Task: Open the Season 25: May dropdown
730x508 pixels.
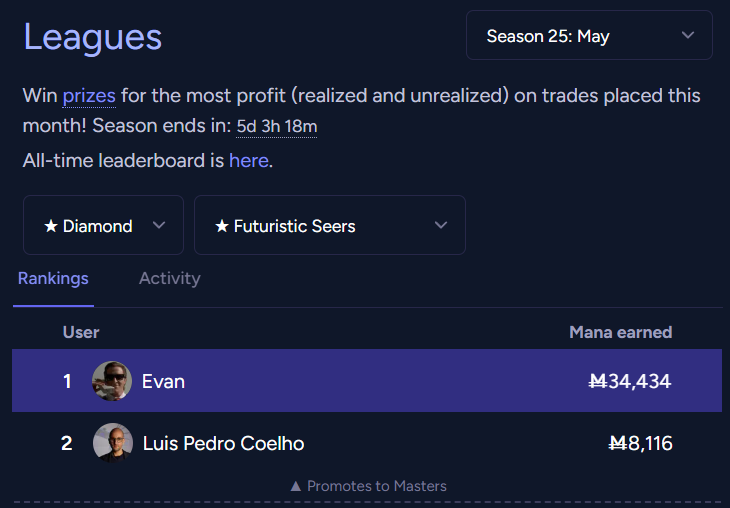Action: [589, 35]
